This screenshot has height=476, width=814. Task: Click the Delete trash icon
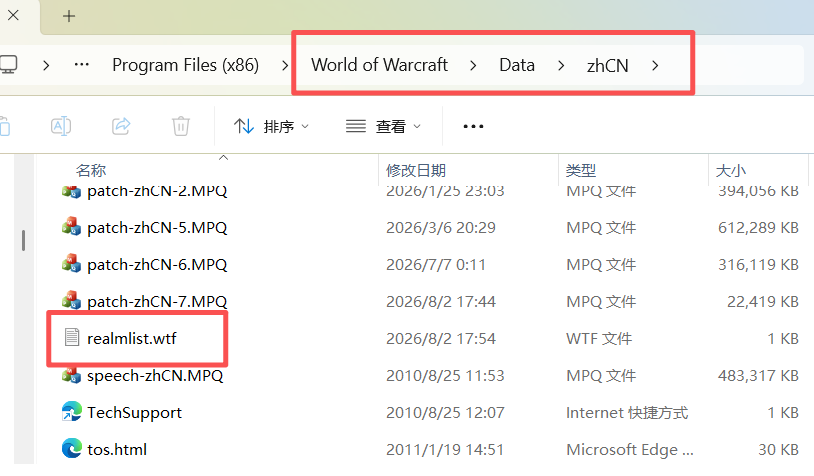tap(181, 126)
